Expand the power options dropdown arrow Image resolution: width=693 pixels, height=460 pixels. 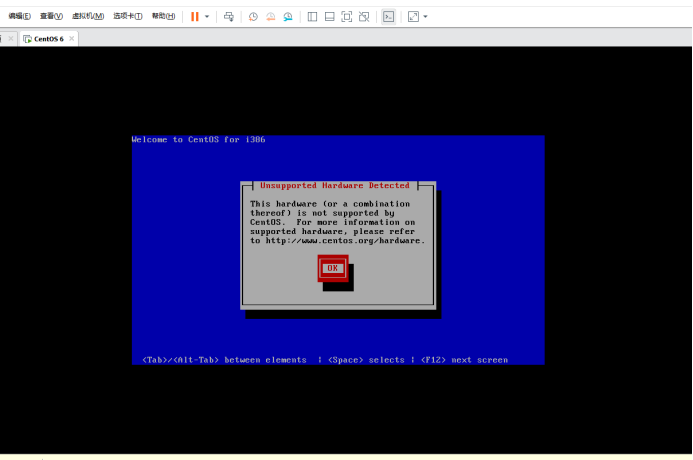coord(207,17)
